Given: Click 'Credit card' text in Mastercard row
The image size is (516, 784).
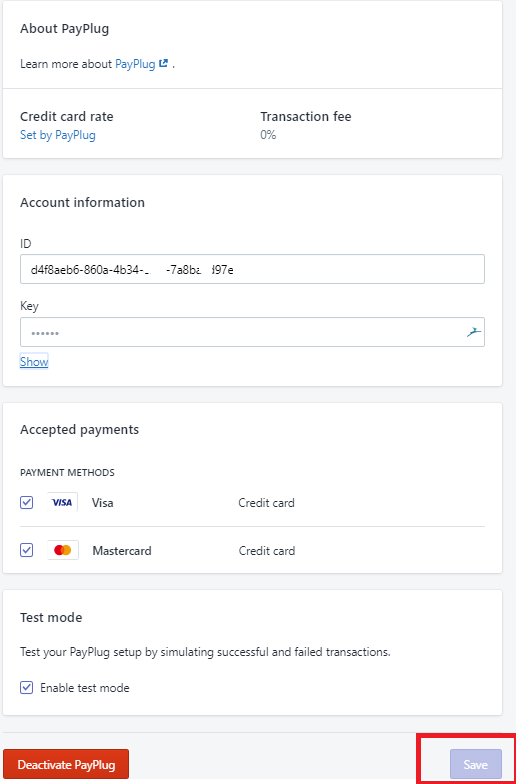Looking at the screenshot, I should [266, 550].
